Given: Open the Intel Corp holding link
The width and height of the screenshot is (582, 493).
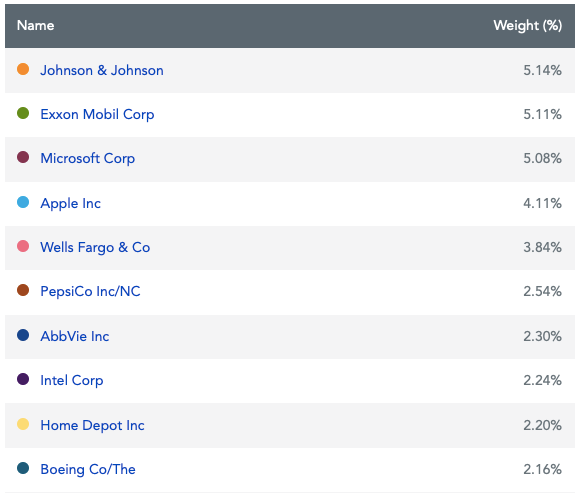Looking at the screenshot, I should pyautogui.click(x=72, y=381).
